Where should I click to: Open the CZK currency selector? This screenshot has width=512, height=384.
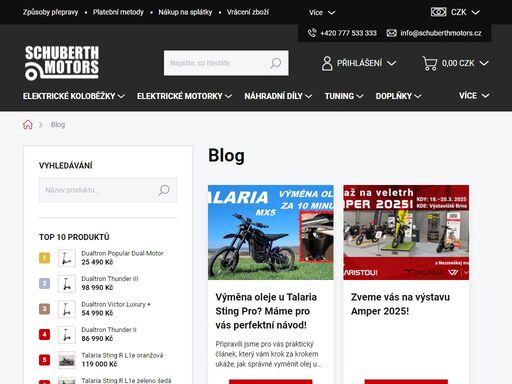(455, 12)
